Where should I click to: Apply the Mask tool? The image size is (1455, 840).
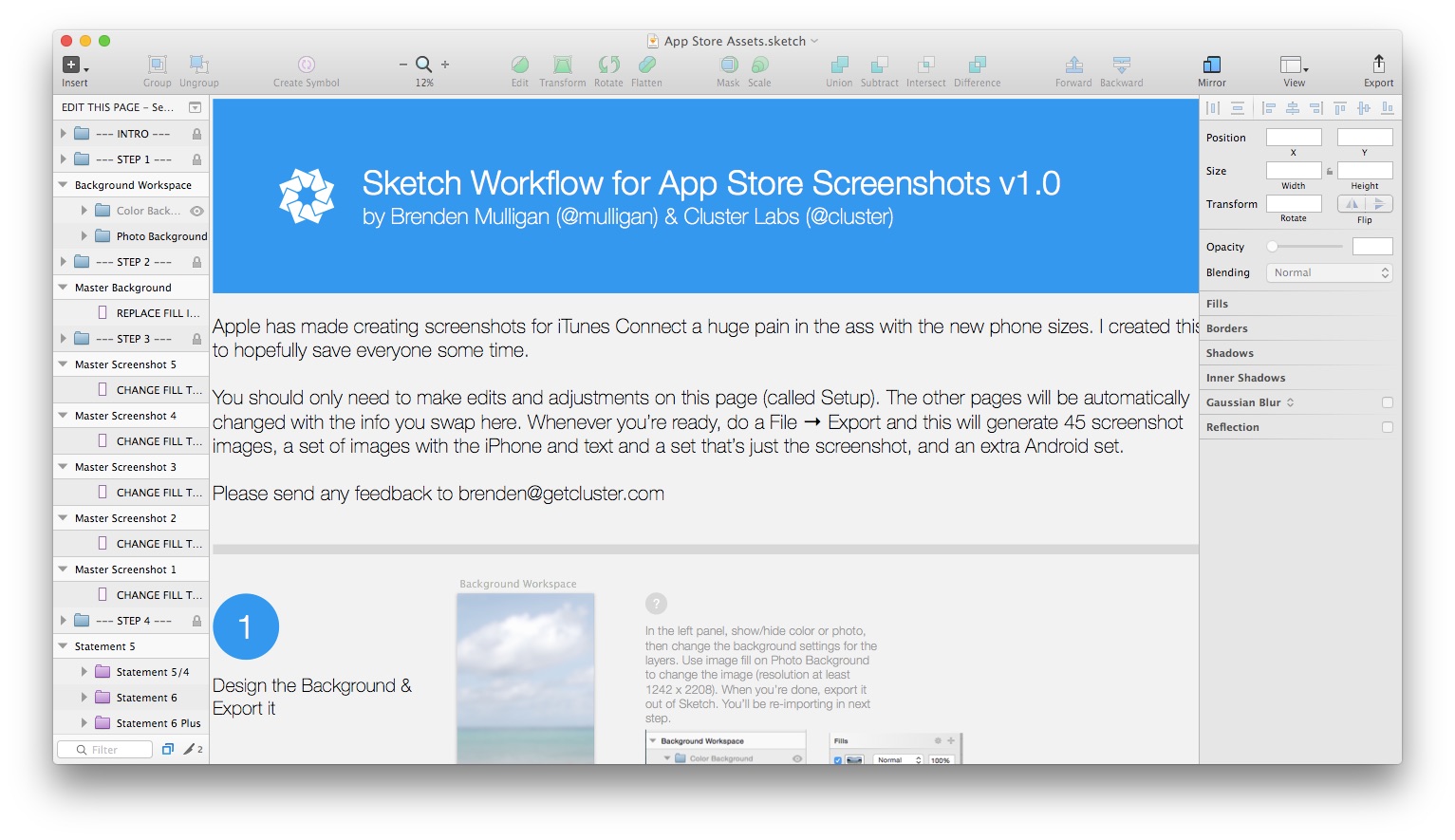coord(729,65)
